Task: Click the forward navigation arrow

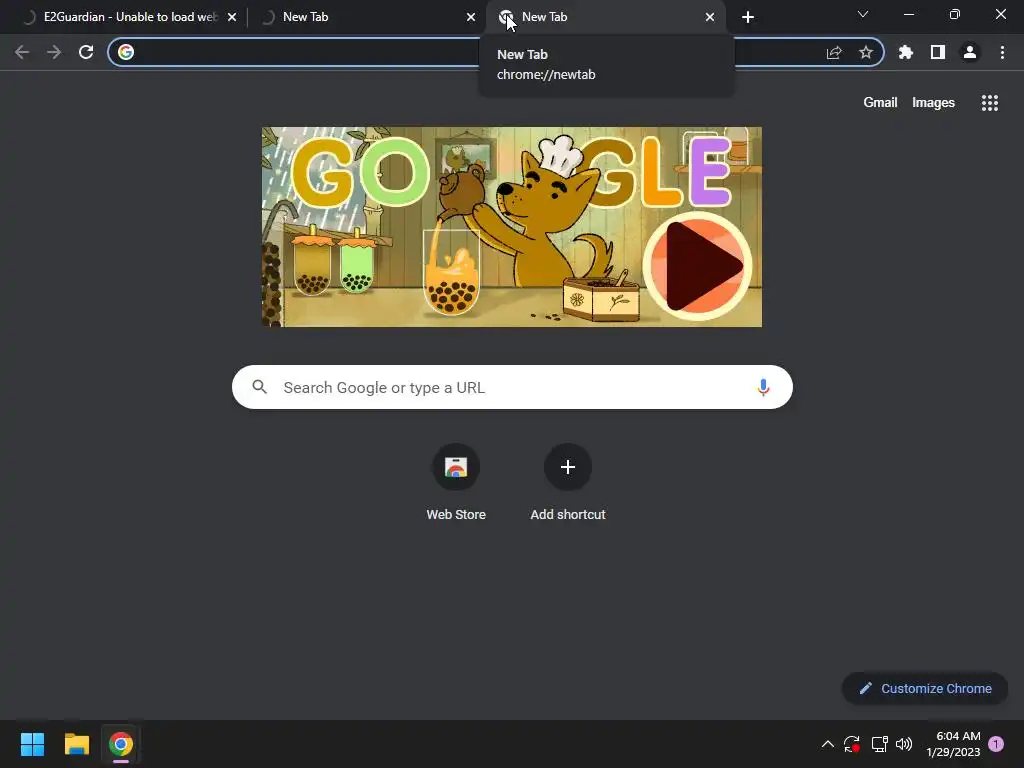Action: [x=54, y=52]
